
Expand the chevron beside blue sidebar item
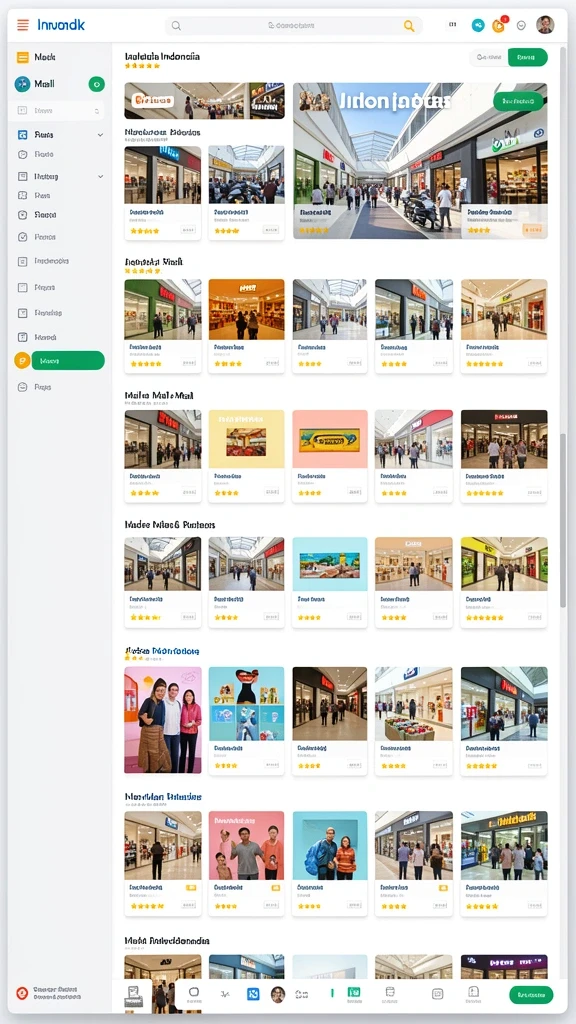(x=100, y=135)
